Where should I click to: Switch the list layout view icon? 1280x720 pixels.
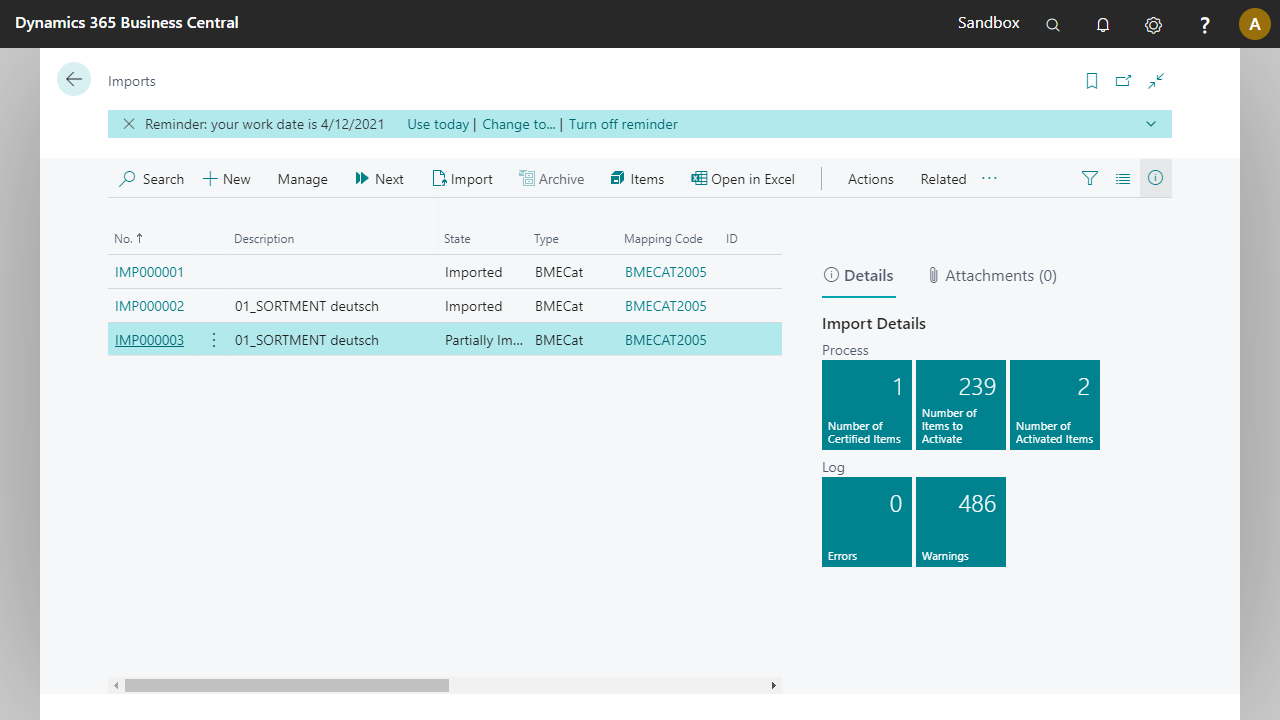1123,178
